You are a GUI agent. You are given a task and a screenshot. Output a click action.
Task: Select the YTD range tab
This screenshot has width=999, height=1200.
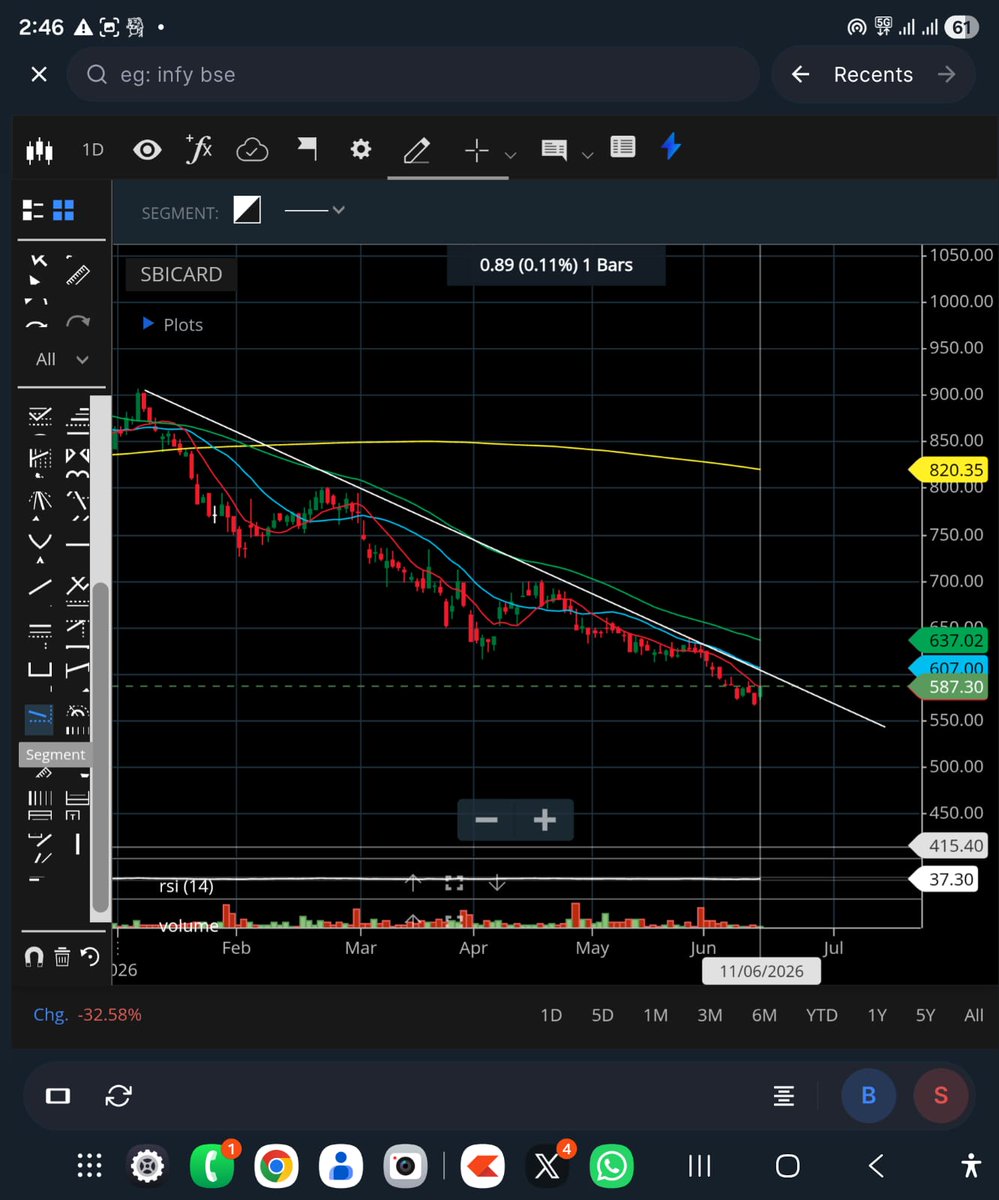point(821,1015)
